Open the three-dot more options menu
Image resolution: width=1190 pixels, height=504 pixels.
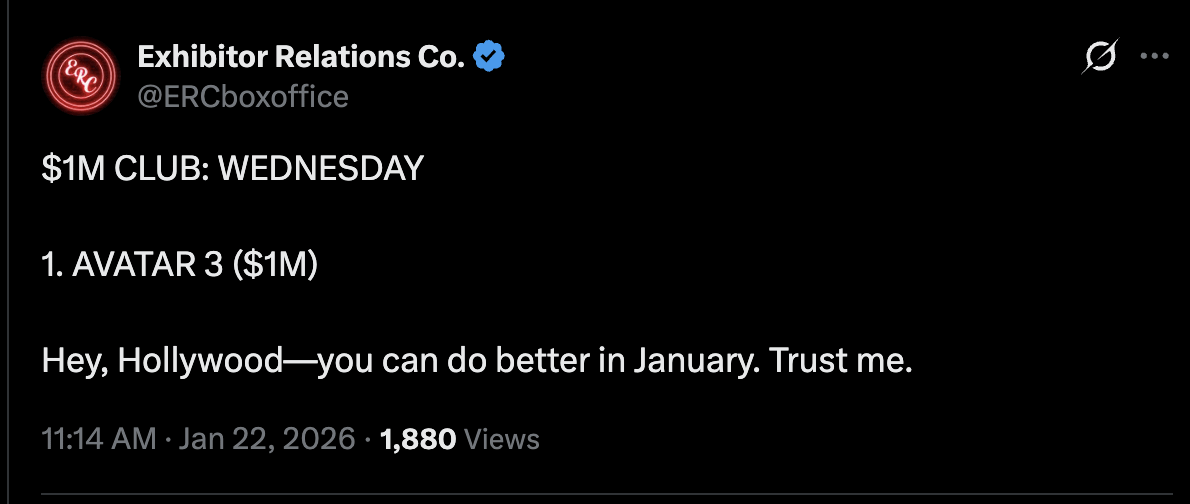(1154, 58)
